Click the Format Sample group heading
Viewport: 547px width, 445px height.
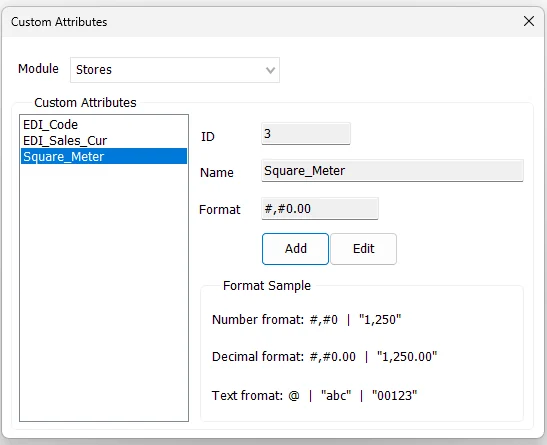tap(267, 286)
